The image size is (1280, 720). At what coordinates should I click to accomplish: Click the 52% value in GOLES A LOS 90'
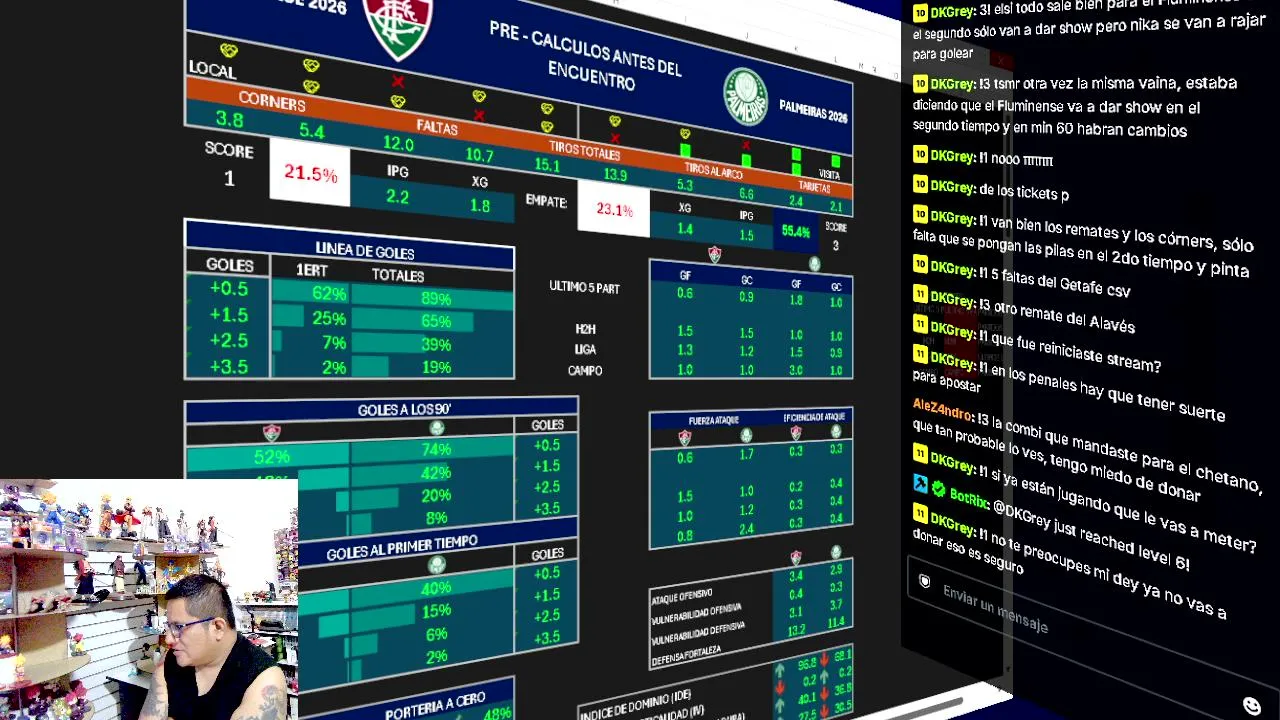pyautogui.click(x=271, y=456)
